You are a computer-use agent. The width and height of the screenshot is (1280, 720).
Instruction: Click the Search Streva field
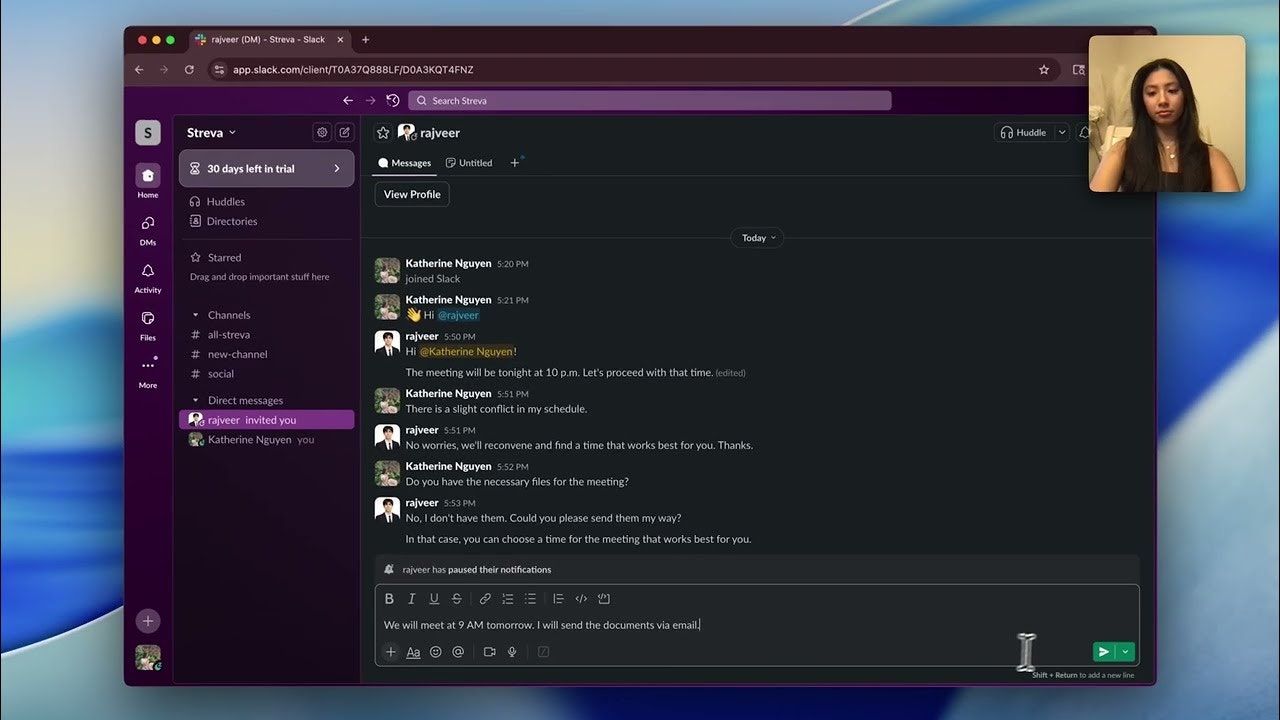[x=649, y=101]
